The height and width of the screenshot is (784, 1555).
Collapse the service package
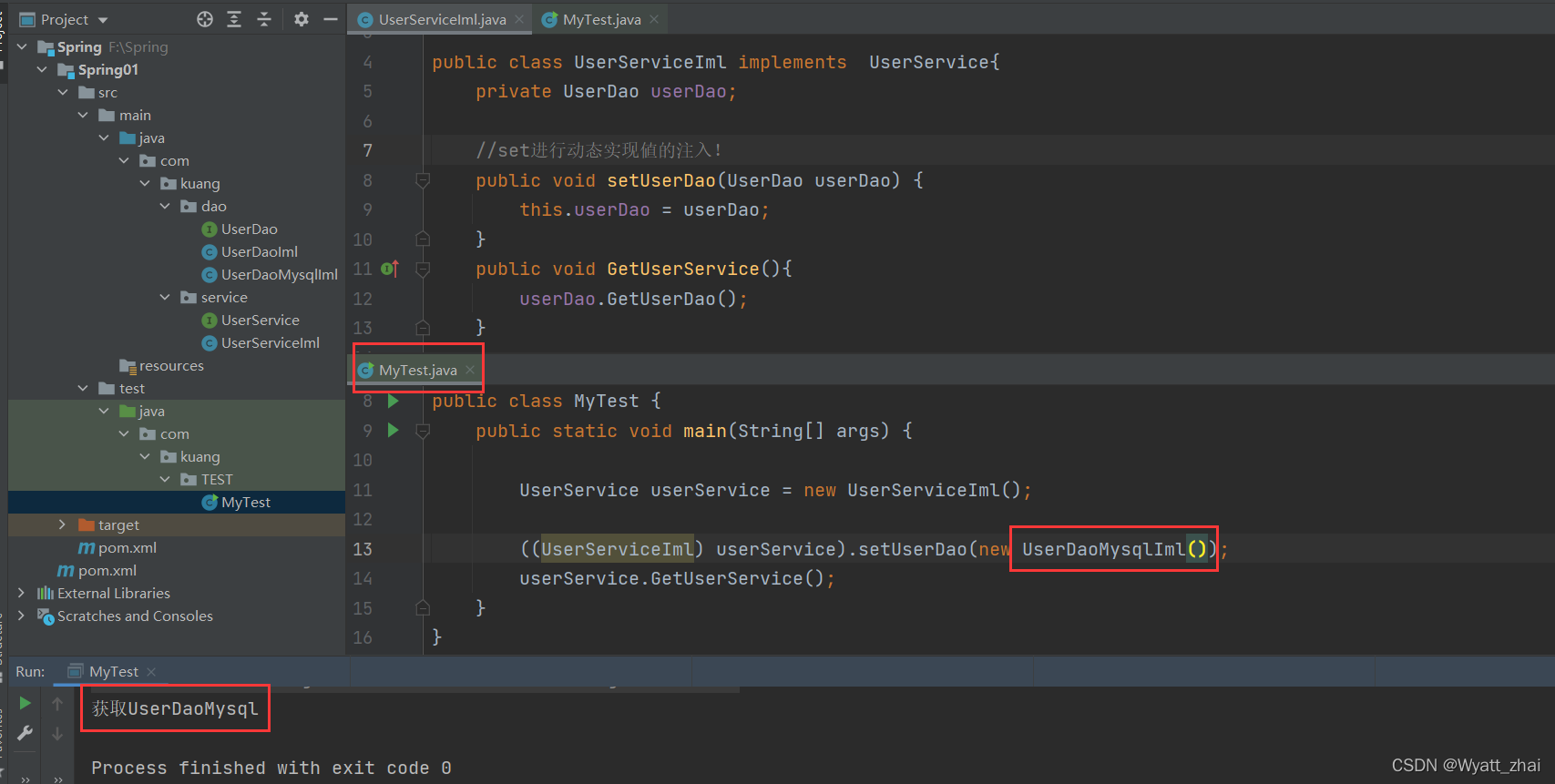pos(165,297)
